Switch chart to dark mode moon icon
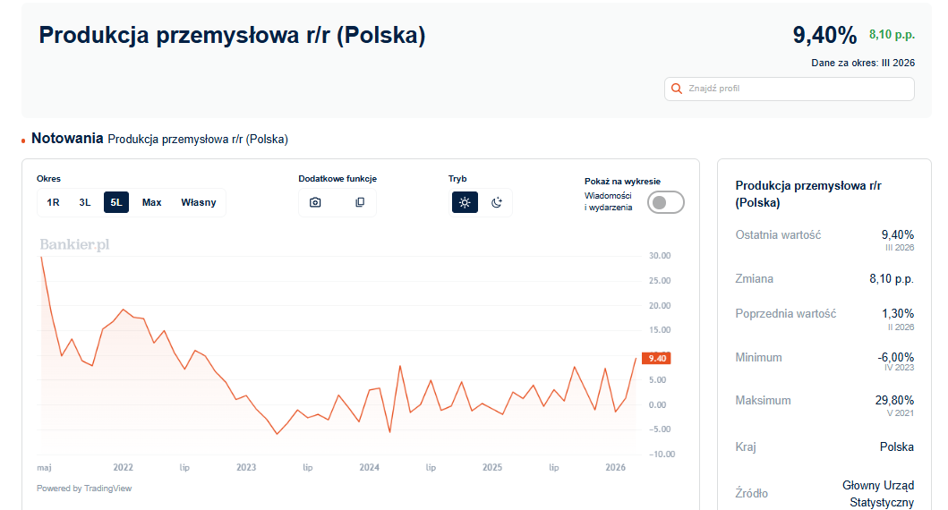Viewport: 948px width, 510px height. [x=496, y=202]
